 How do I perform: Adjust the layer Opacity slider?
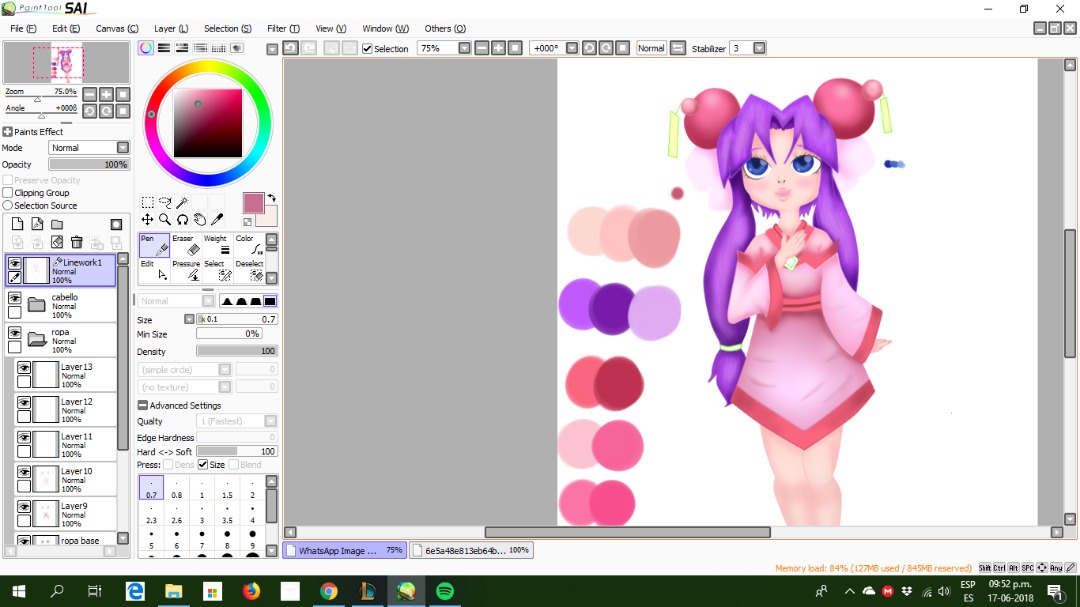(x=89, y=165)
